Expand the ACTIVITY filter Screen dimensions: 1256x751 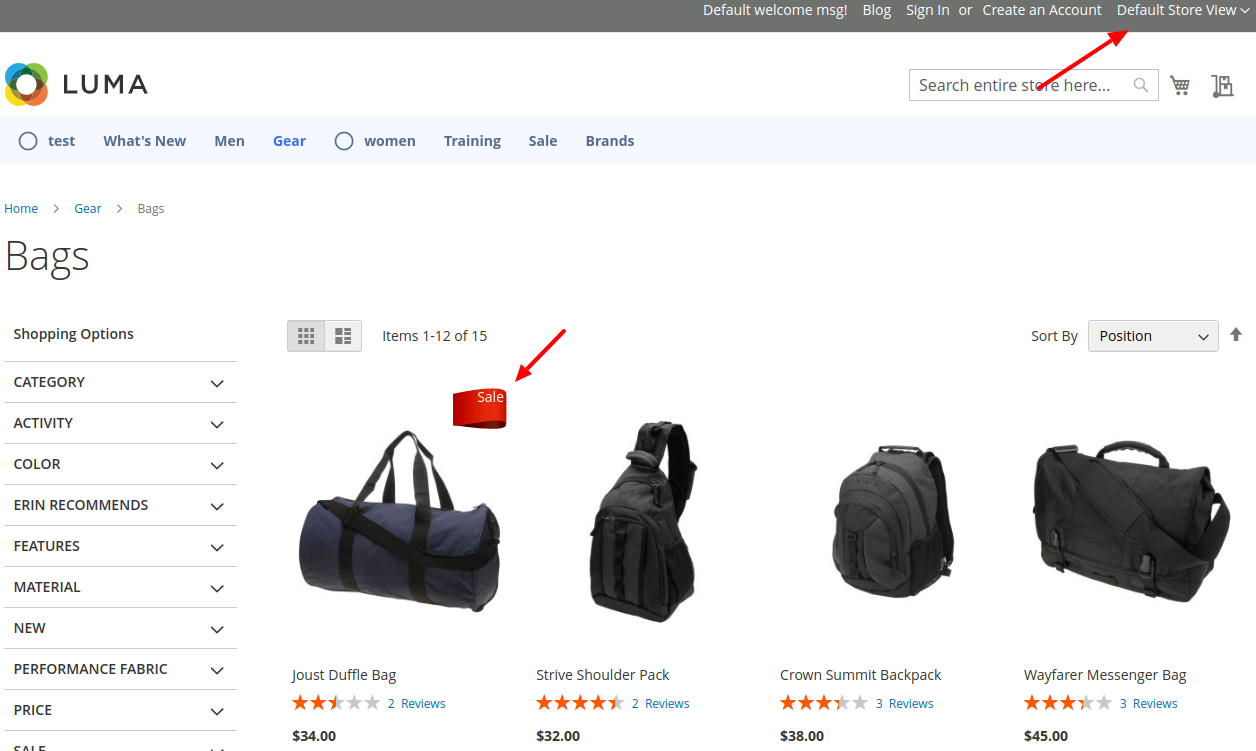120,423
